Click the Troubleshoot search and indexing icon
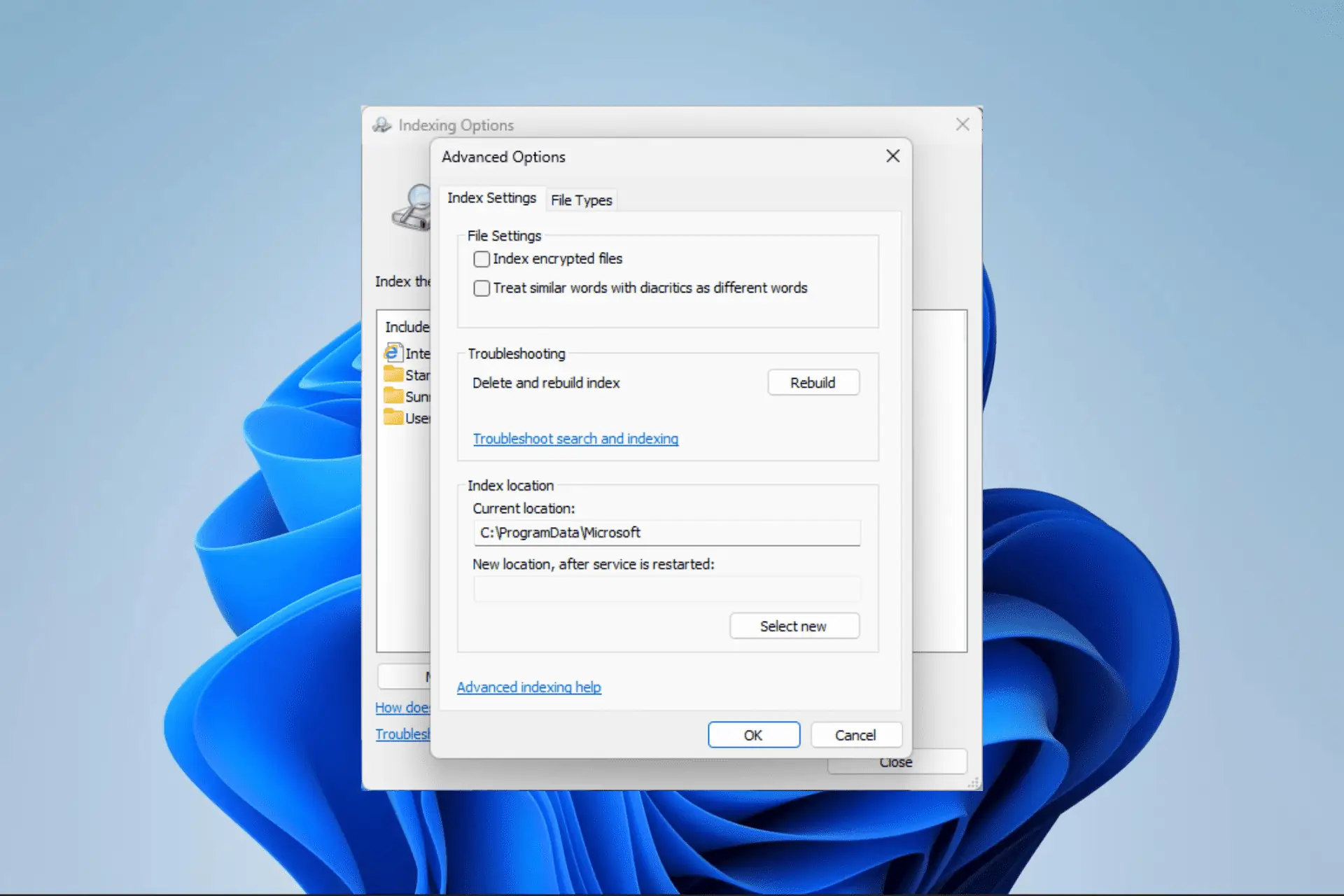Viewport: 1344px width, 896px height. coord(576,438)
